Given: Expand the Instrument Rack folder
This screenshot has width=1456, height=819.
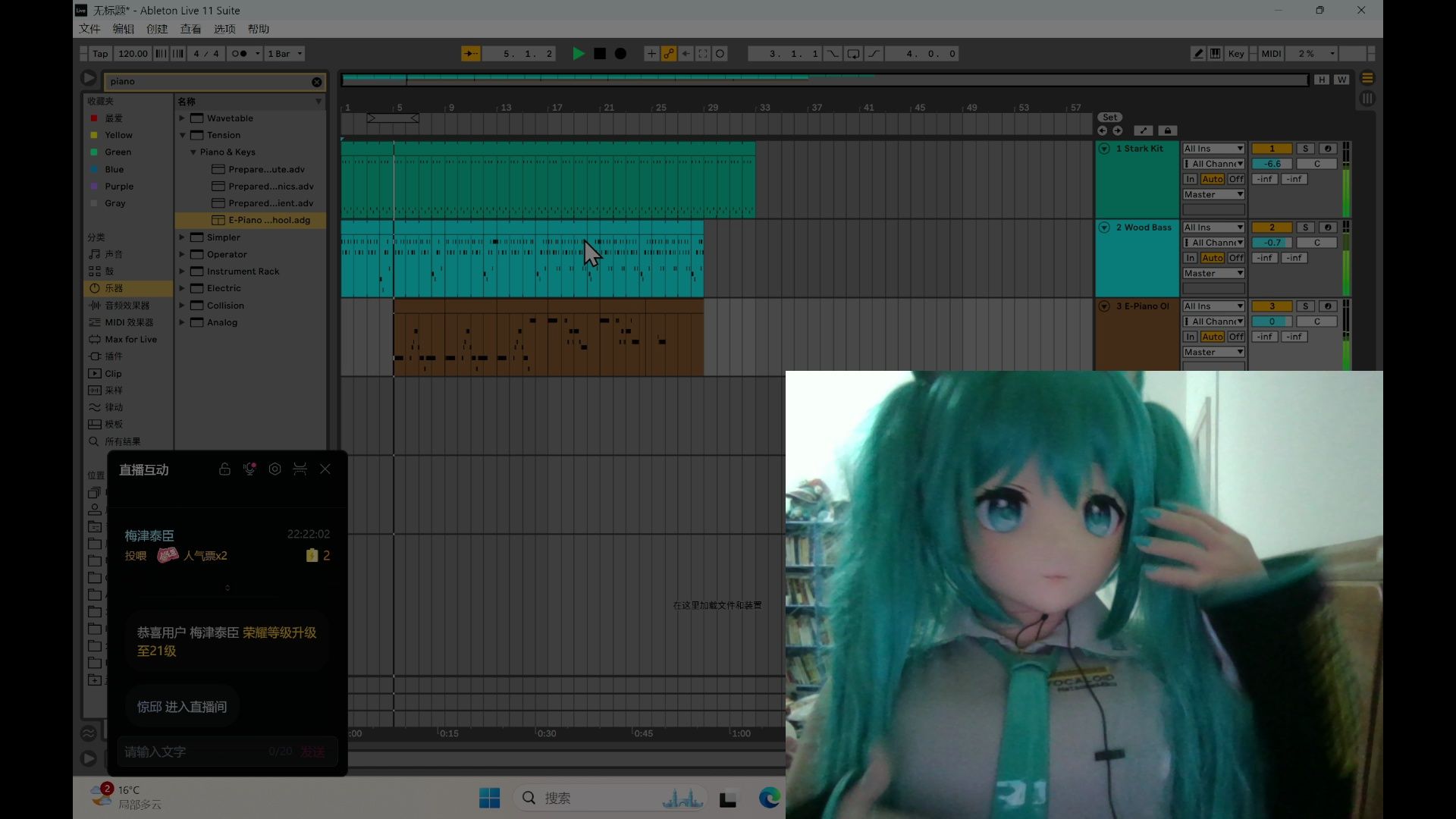Looking at the screenshot, I should coord(182,271).
